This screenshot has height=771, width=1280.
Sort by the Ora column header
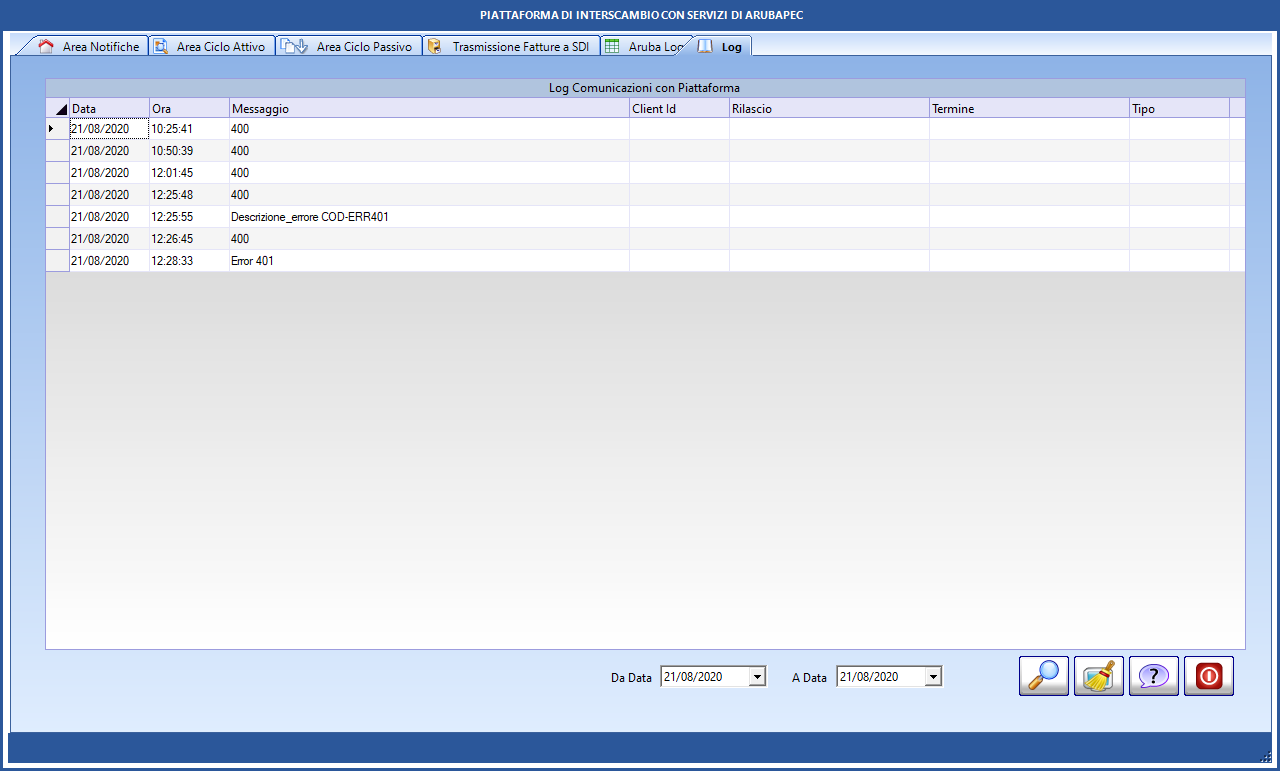[189, 108]
